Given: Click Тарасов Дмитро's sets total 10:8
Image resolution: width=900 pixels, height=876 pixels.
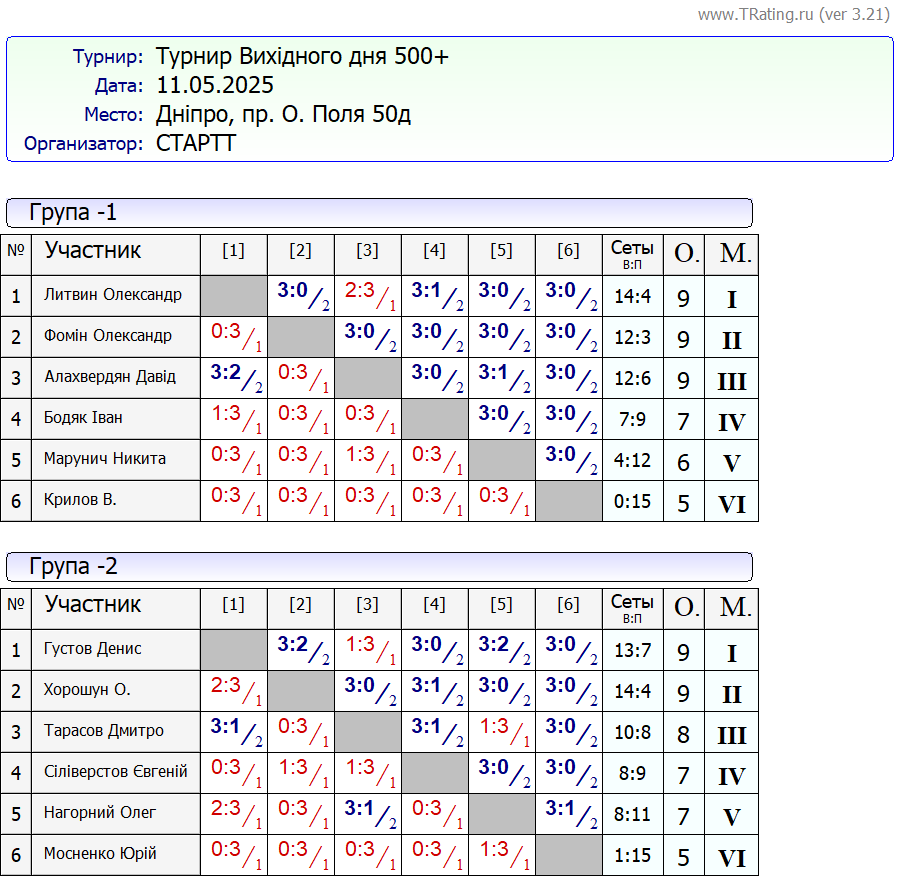Looking at the screenshot, I should click(x=632, y=733).
